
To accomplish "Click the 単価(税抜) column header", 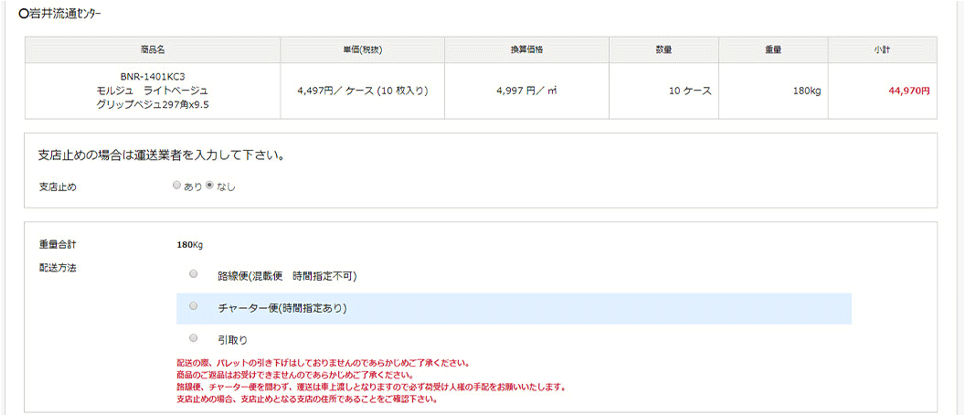I will 362,50.
